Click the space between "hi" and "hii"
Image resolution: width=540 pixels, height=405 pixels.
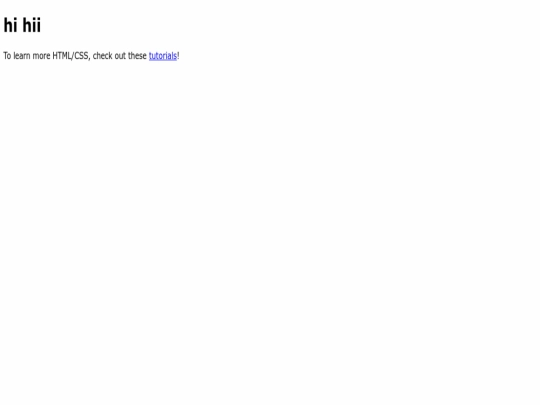(20, 25)
